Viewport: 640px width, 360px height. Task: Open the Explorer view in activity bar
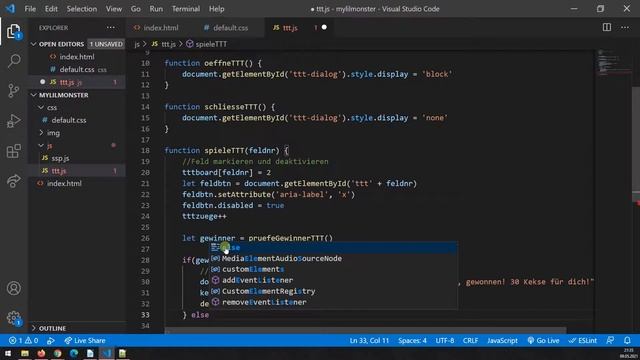click(13, 31)
